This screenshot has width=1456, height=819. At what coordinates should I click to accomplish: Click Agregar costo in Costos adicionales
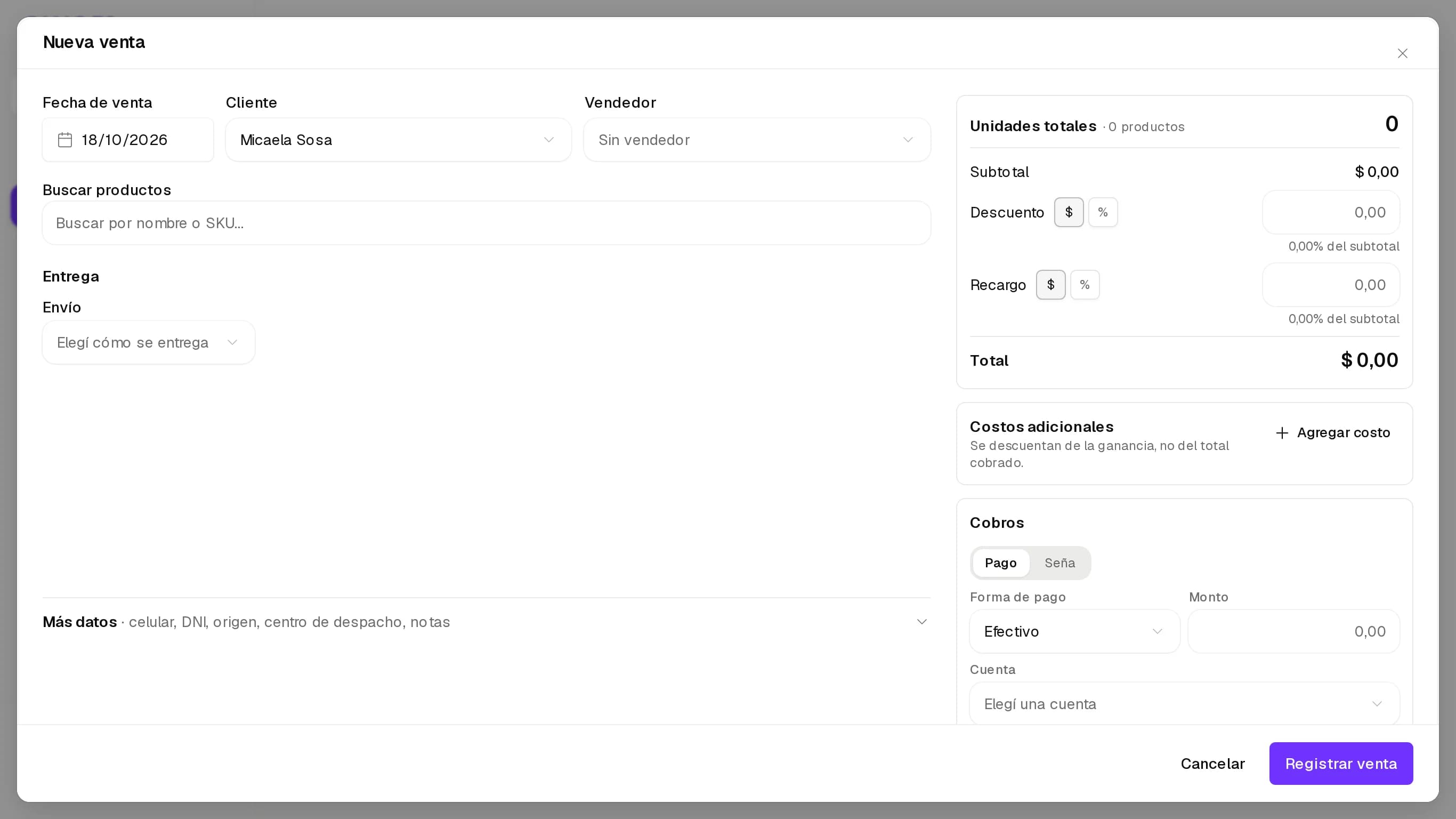(x=1333, y=432)
